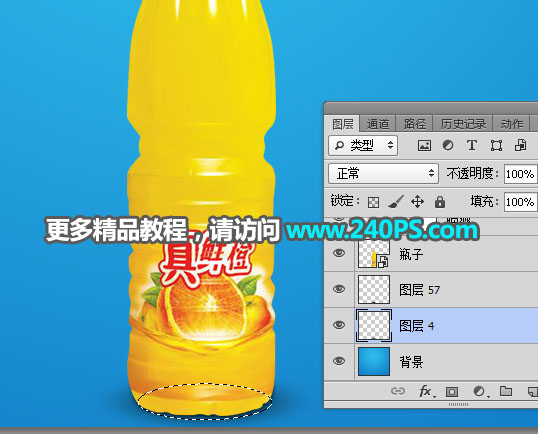Lock all padlock icon
538x434 pixels.
coord(440,202)
